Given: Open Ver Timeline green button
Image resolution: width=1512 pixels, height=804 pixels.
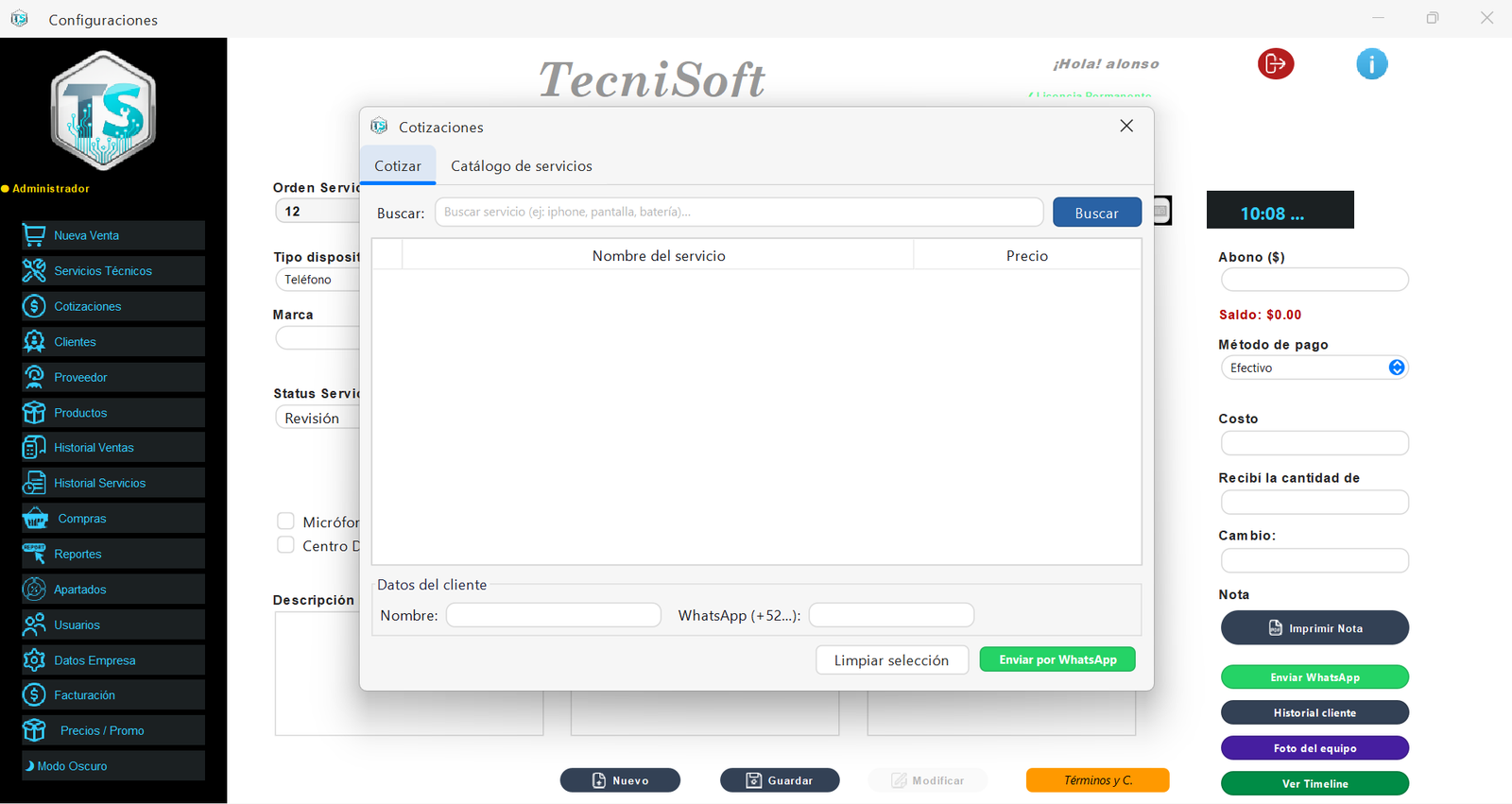Looking at the screenshot, I should (1314, 783).
